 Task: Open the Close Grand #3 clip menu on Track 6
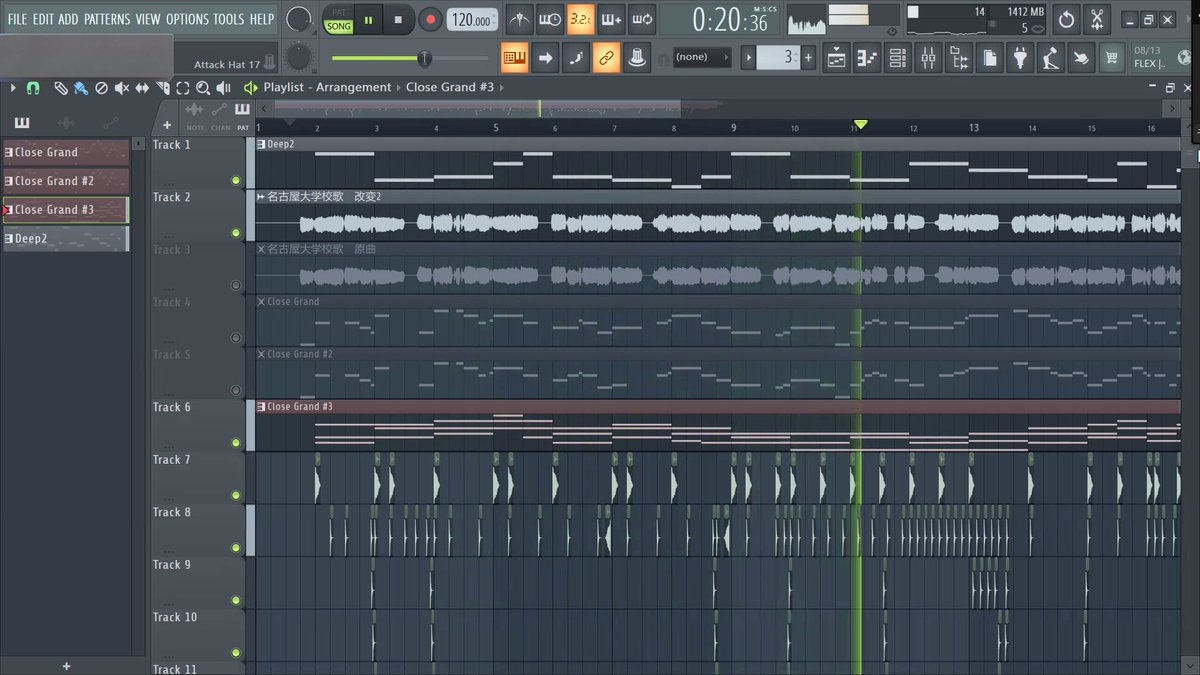tap(260, 406)
